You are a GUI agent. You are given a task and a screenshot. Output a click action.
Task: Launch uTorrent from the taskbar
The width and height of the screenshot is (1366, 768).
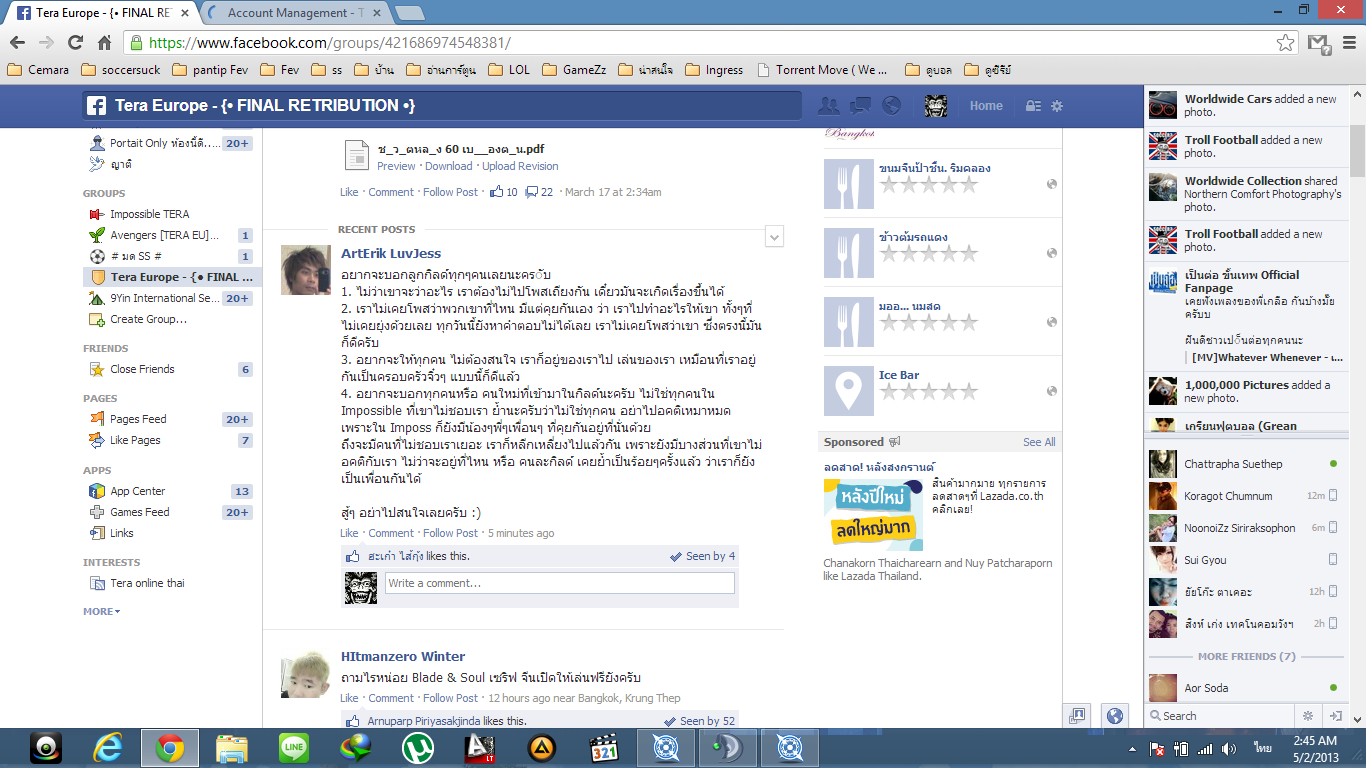(x=417, y=748)
